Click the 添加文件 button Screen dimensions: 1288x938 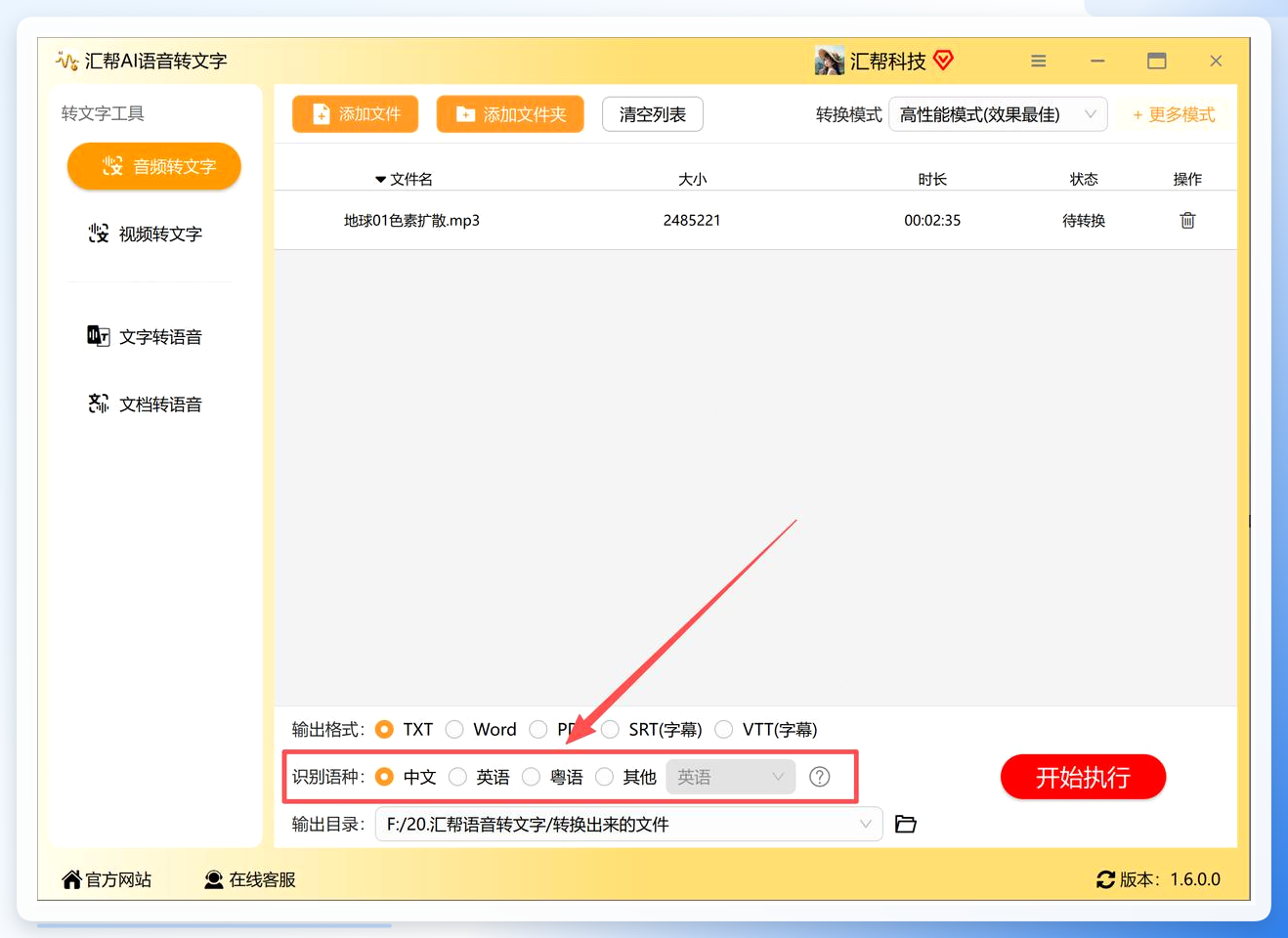(355, 114)
